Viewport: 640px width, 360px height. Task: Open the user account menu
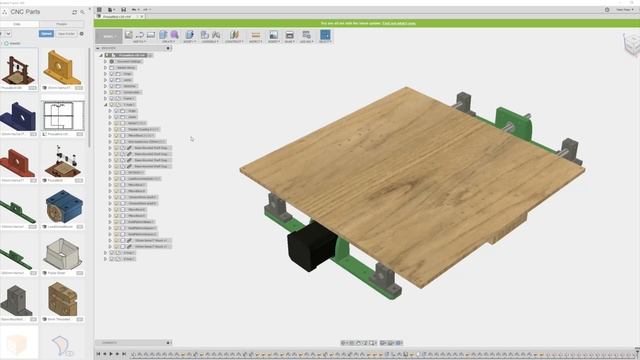point(624,10)
